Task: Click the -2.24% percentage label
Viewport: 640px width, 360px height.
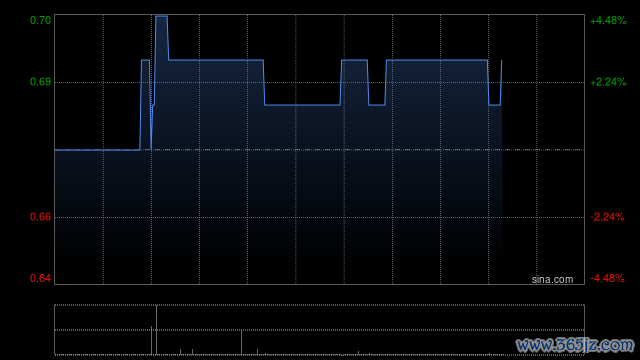Action: [x=607, y=217]
